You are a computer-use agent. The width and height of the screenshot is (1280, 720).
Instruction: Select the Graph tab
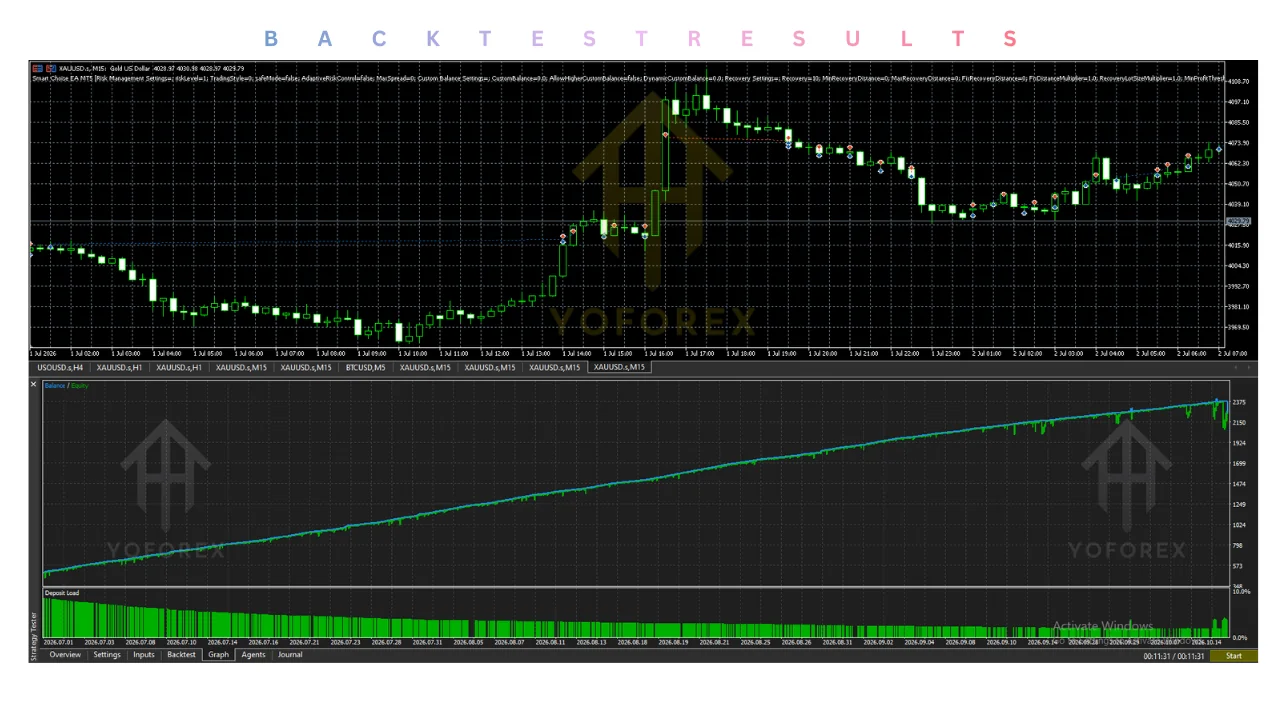click(218, 655)
